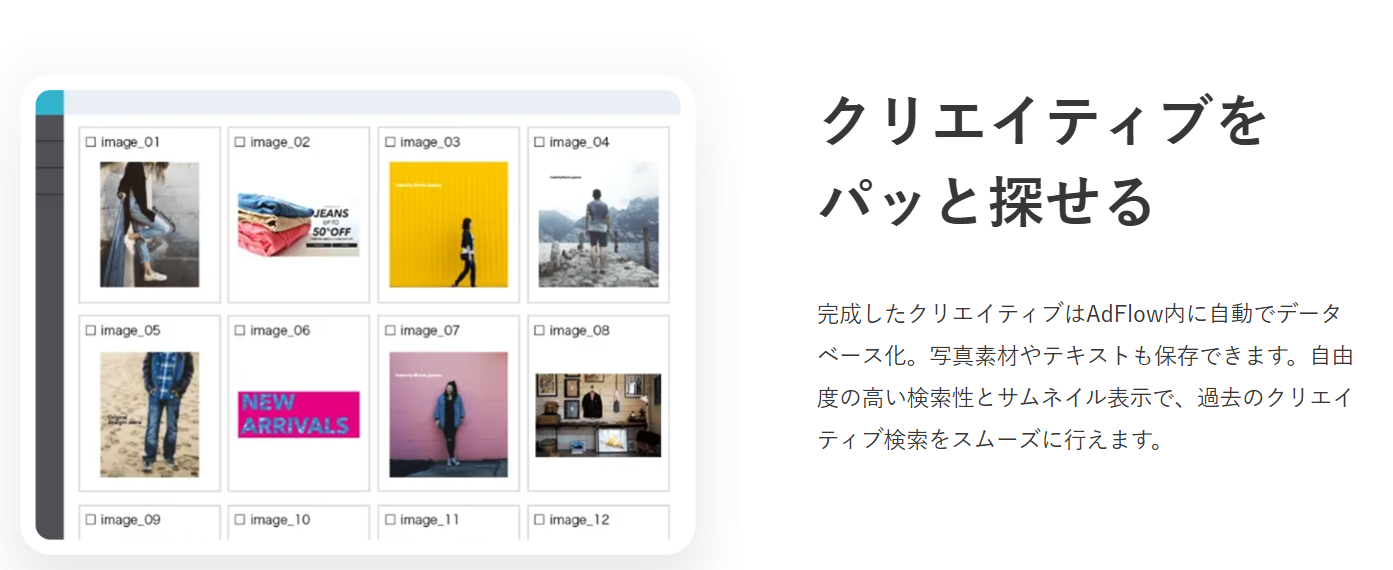The image size is (1393, 570).
Task: Click the image_12 label text
Action: (580, 520)
